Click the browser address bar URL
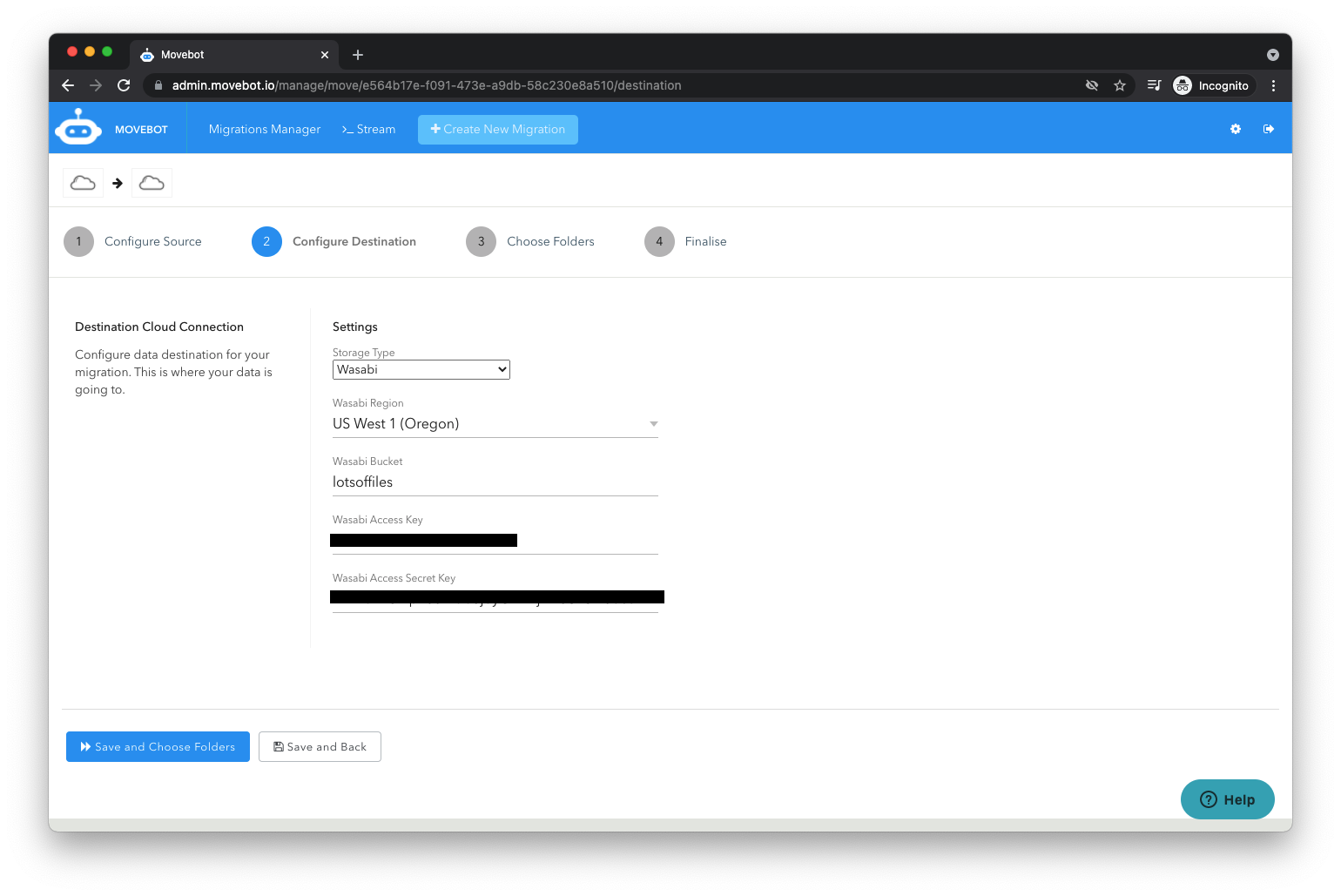 coord(427,85)
